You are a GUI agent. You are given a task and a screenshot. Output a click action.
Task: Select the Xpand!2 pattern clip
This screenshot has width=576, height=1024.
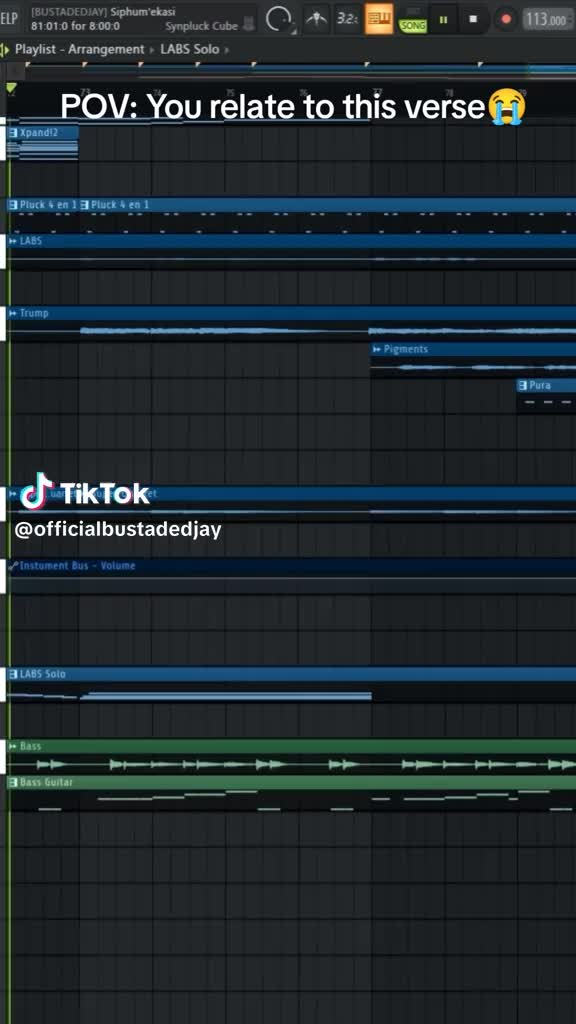42,142
